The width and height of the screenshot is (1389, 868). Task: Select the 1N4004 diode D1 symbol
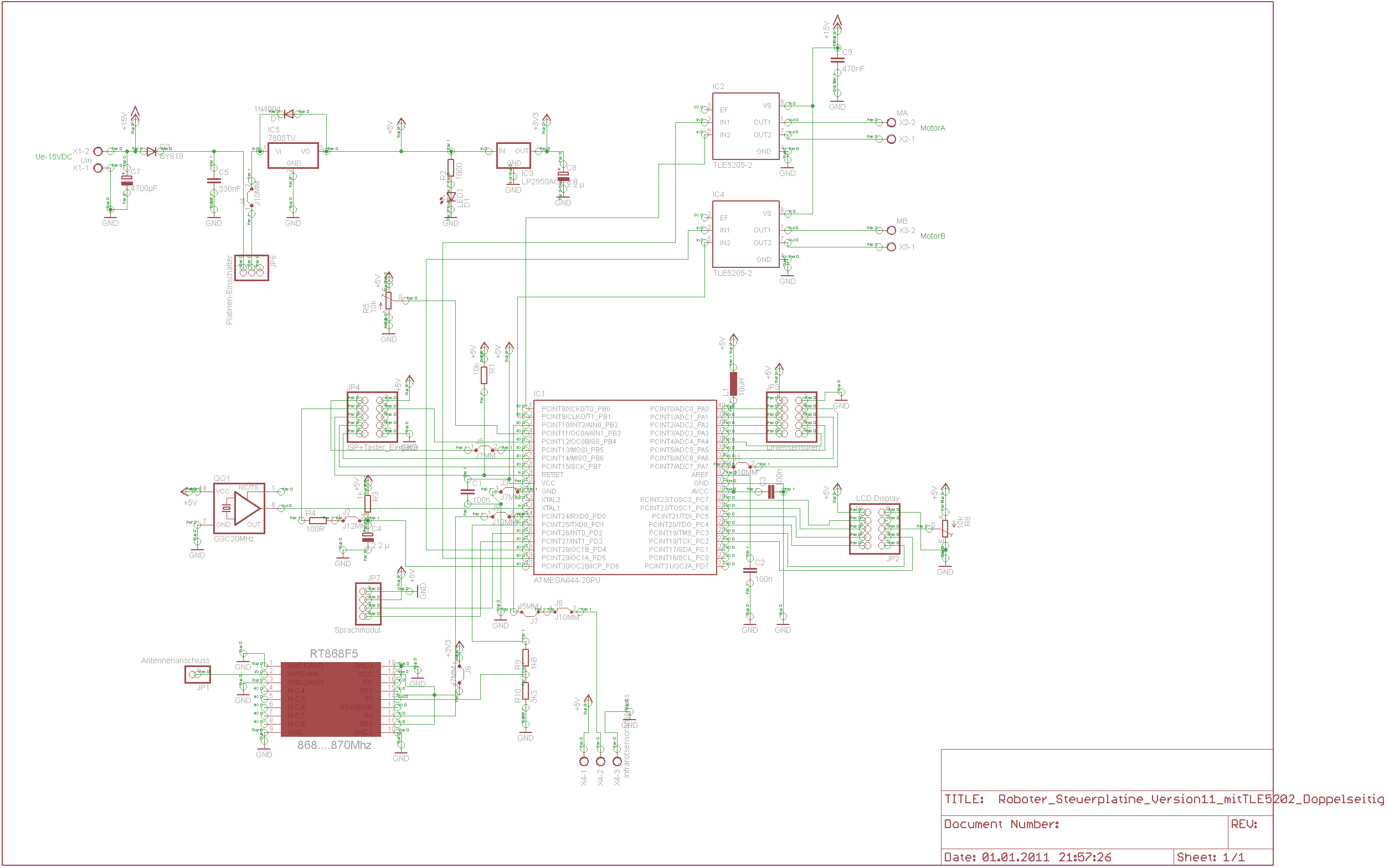tap(289, 114)
